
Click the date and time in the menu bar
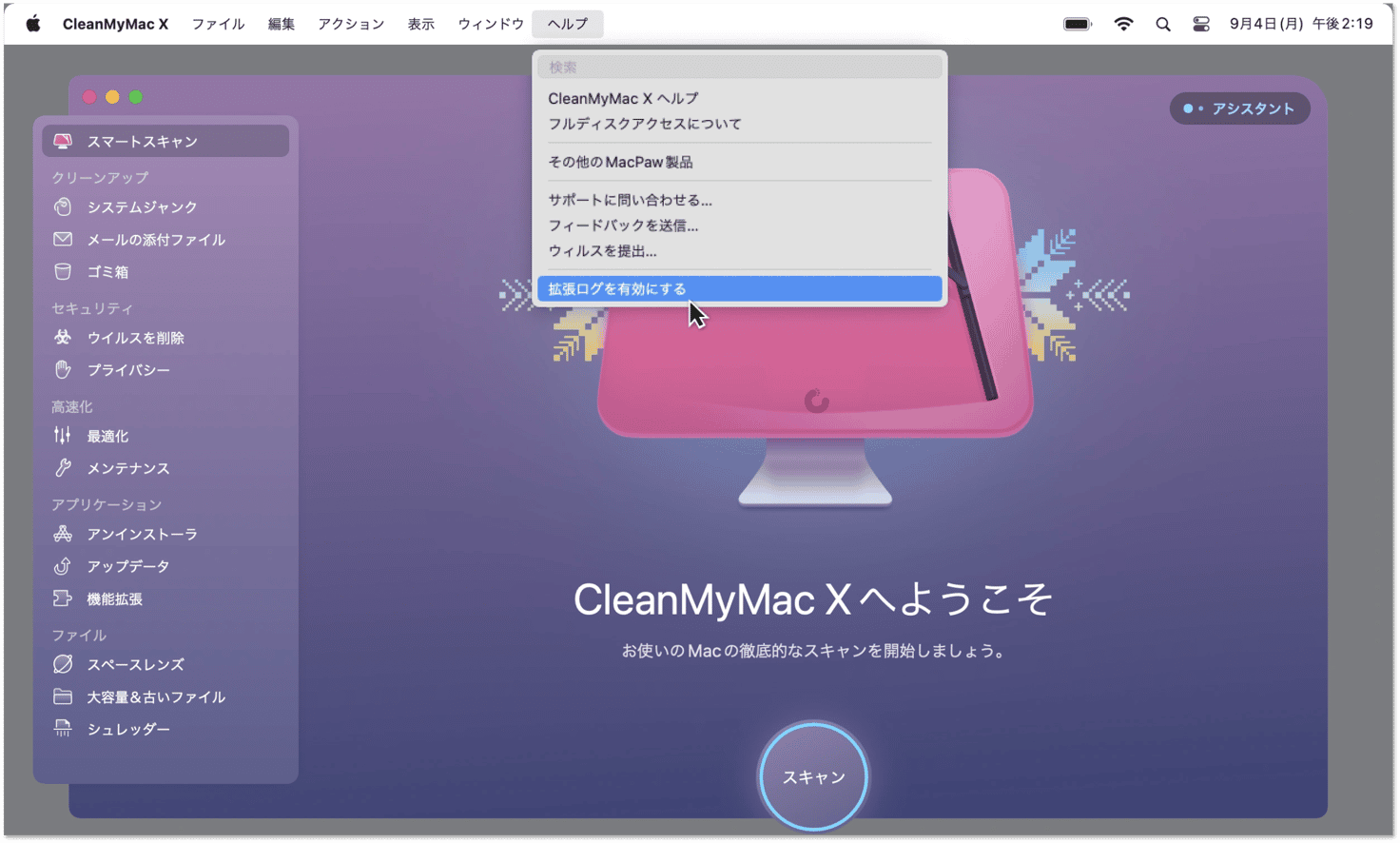pos(1301,24)
